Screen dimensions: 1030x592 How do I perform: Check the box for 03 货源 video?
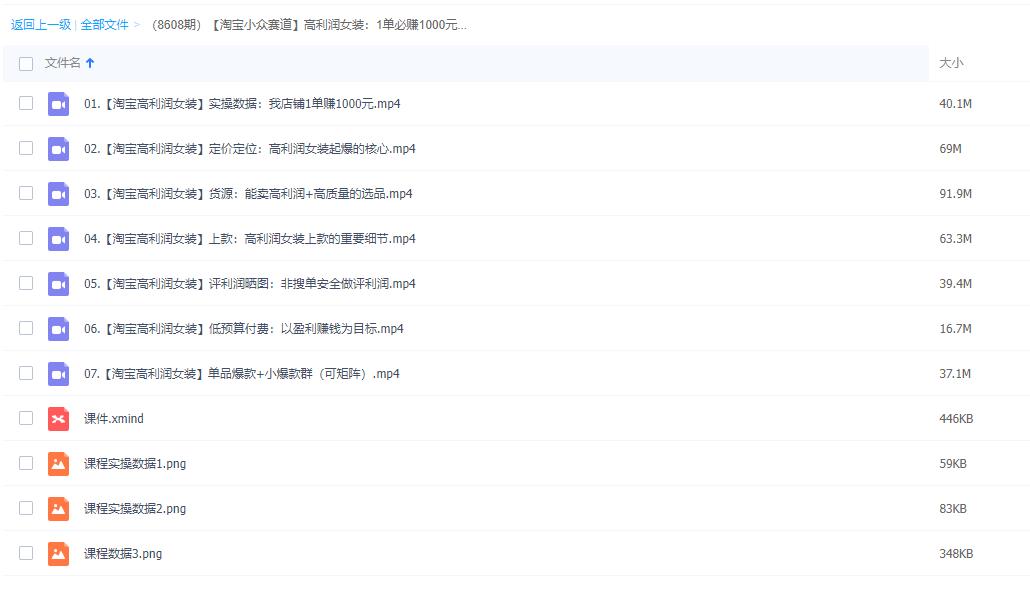26,193
